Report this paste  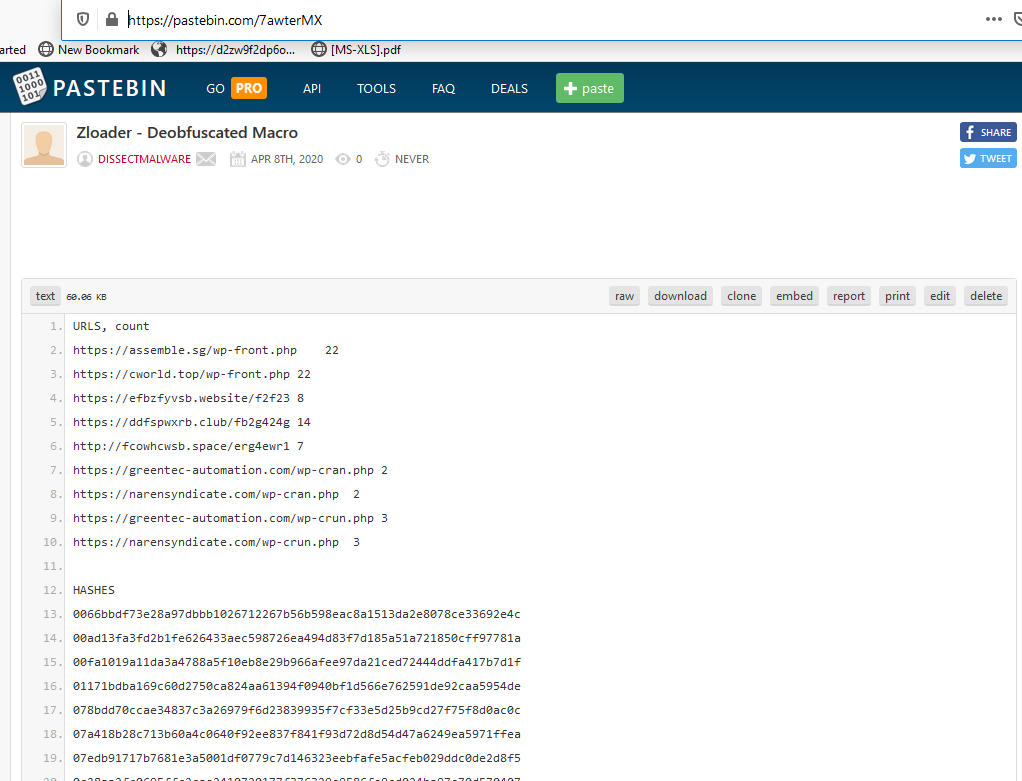click(849, 296)
